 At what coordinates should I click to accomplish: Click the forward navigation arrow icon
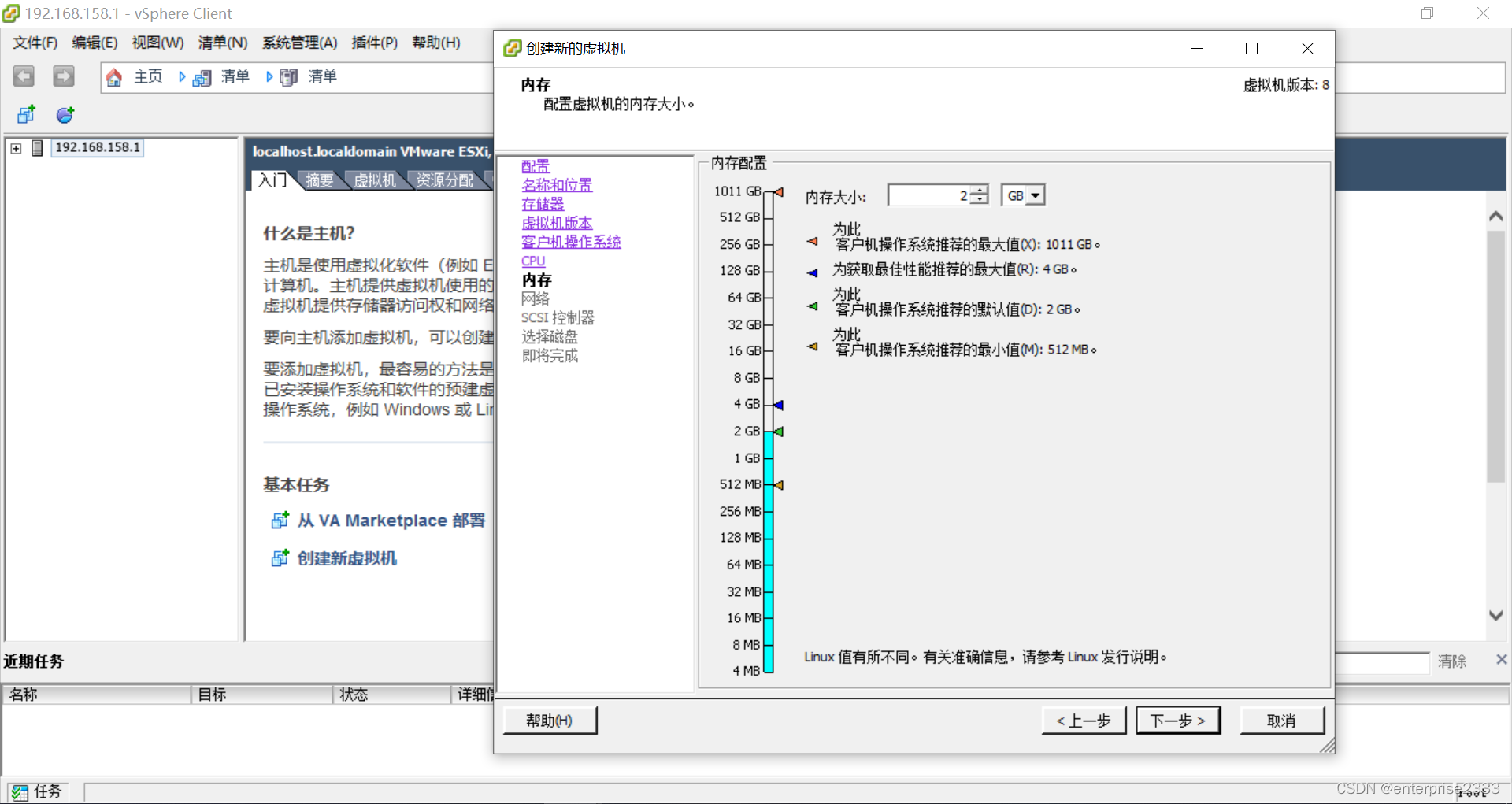(x=63, y=76)
